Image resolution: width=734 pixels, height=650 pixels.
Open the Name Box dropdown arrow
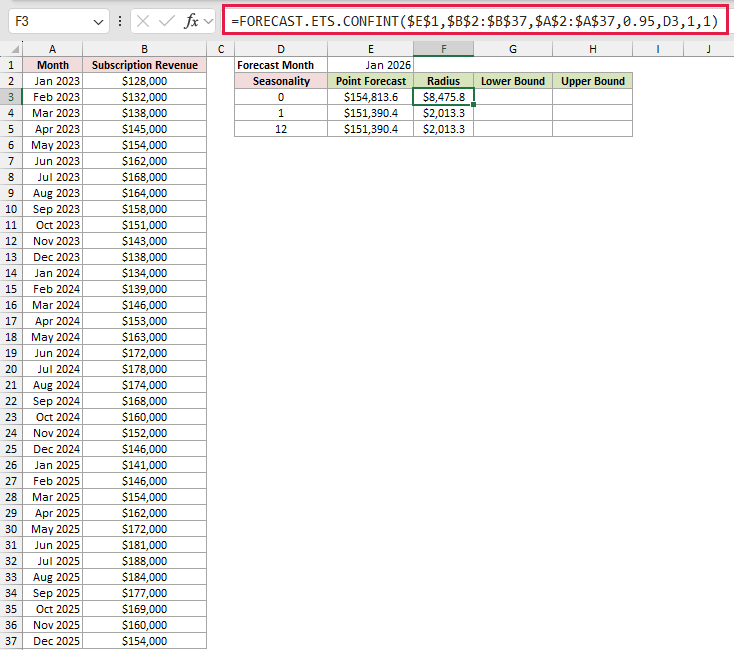98,22
